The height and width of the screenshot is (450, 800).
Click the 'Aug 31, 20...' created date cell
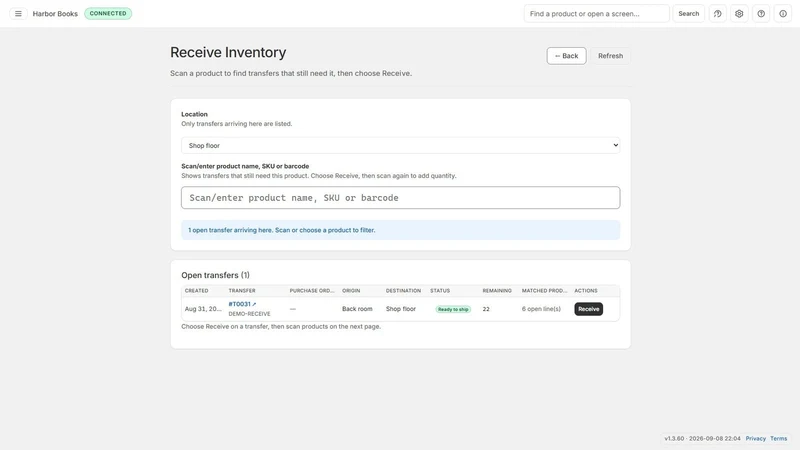(203, 309)
